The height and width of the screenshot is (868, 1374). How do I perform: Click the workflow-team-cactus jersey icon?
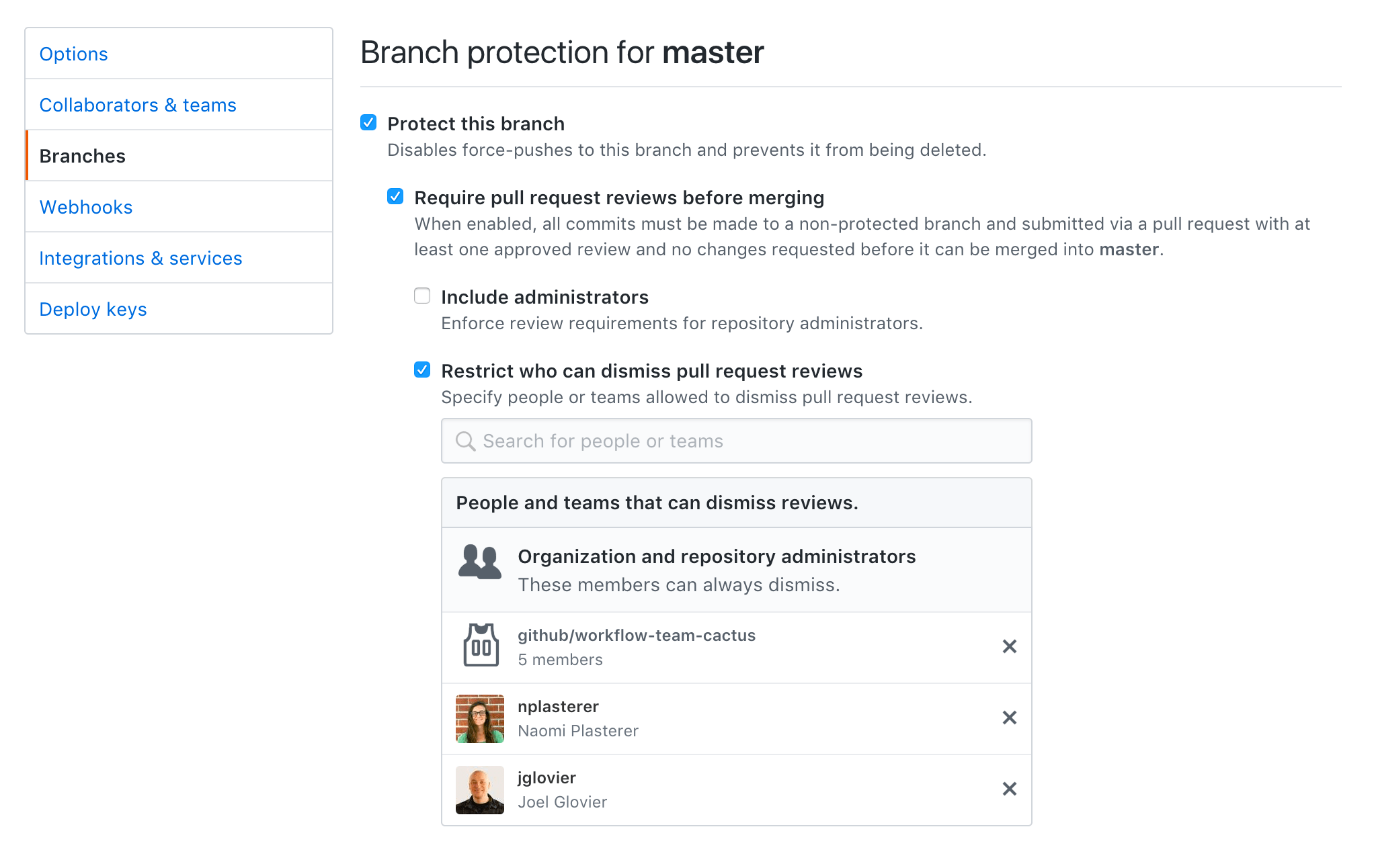point(479,646)
